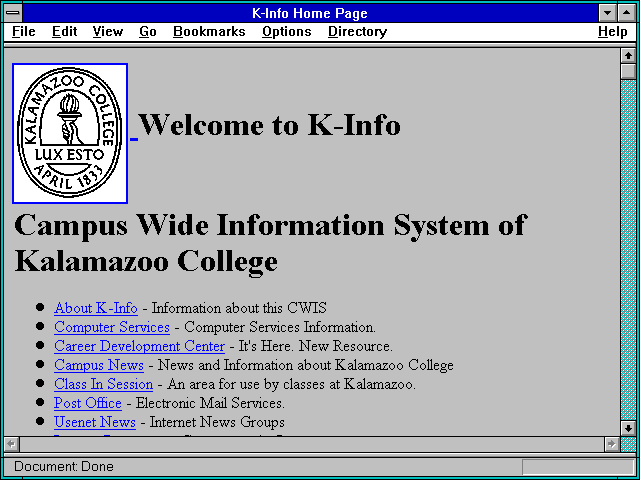Click 'Electronic Mail Services.' description text
This screenshot has width=640, height=480.
pyautogui.click(x=210, y=403)
